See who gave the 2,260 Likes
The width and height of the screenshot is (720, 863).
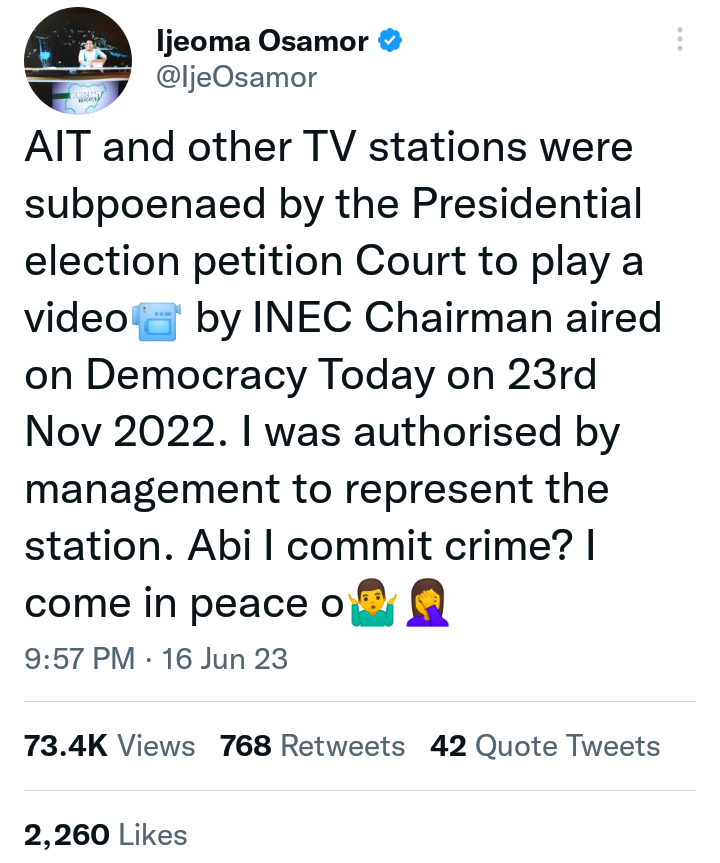(105, 835)
